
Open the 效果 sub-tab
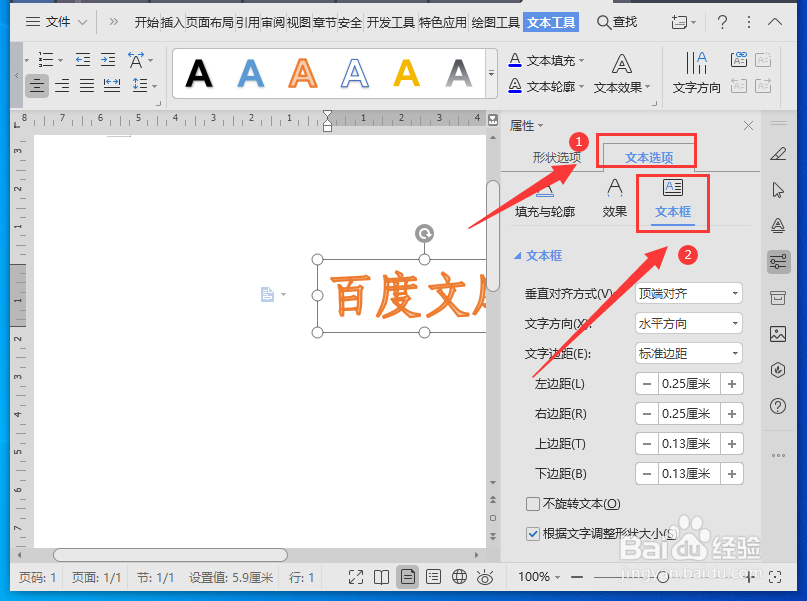click(x=615, y=198)
